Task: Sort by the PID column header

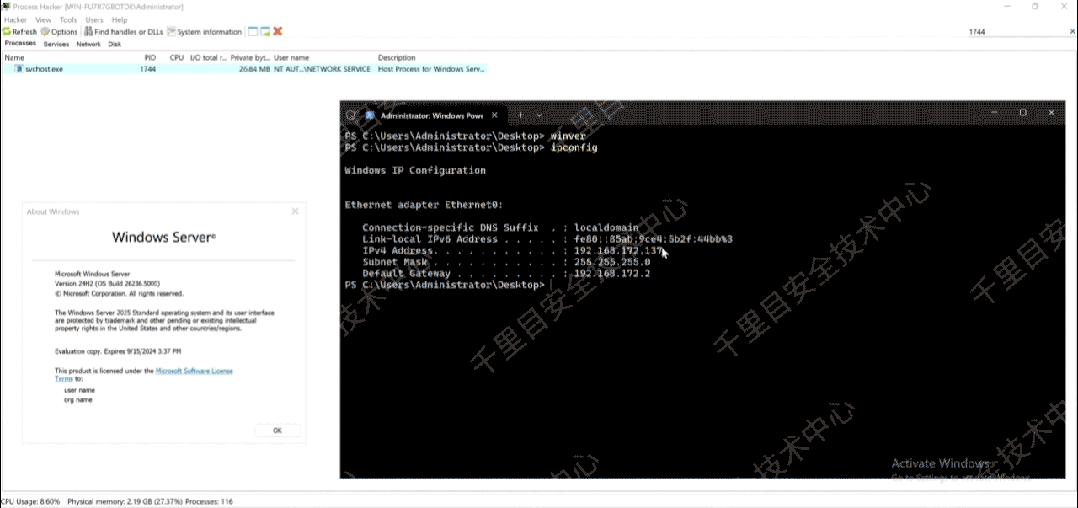Action: click(150, 58)
